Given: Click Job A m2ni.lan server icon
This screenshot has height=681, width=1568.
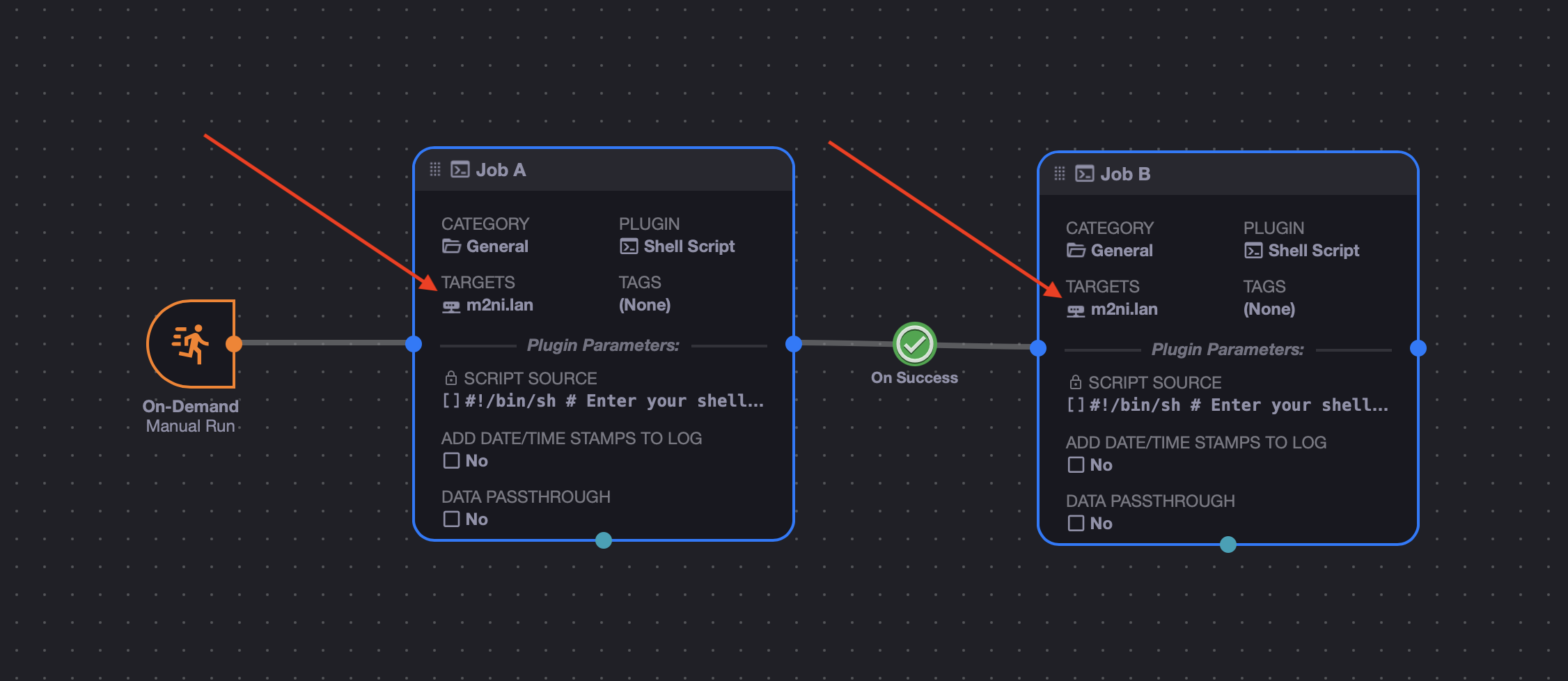Looking at the screenshot, I should coord(451,306).
